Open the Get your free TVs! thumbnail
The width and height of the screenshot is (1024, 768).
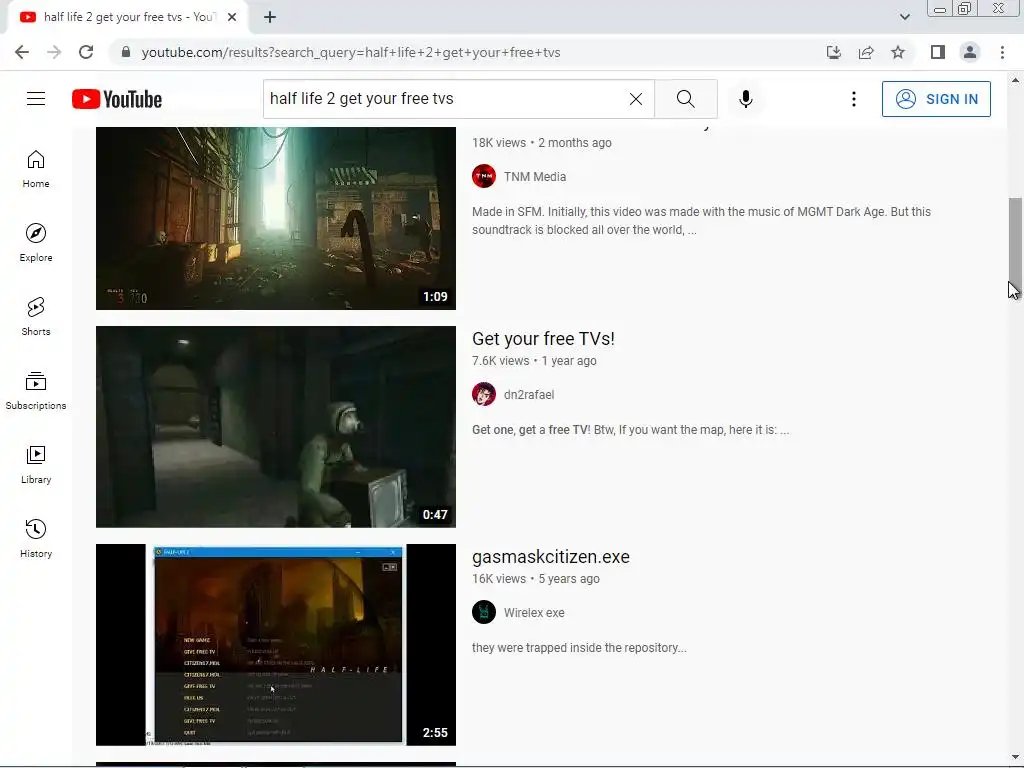pos(276,426)
